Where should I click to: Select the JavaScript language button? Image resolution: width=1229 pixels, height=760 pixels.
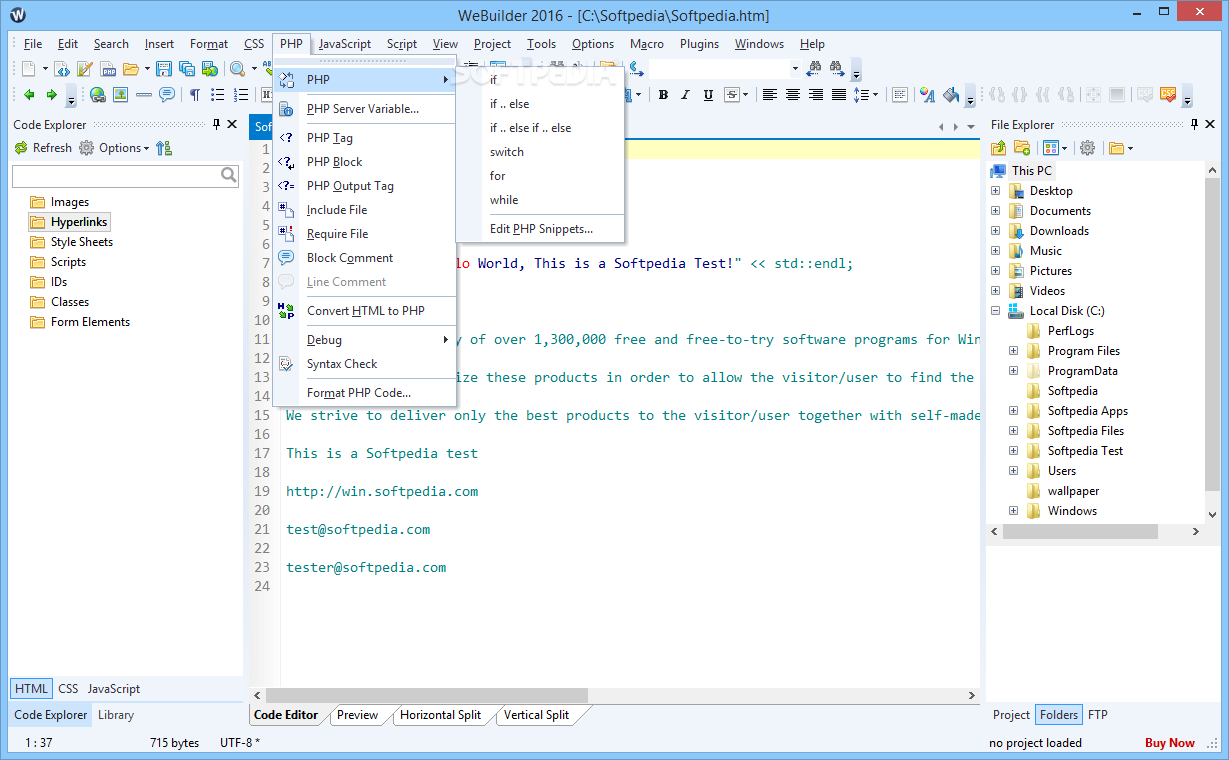click(x=114, y=689)
